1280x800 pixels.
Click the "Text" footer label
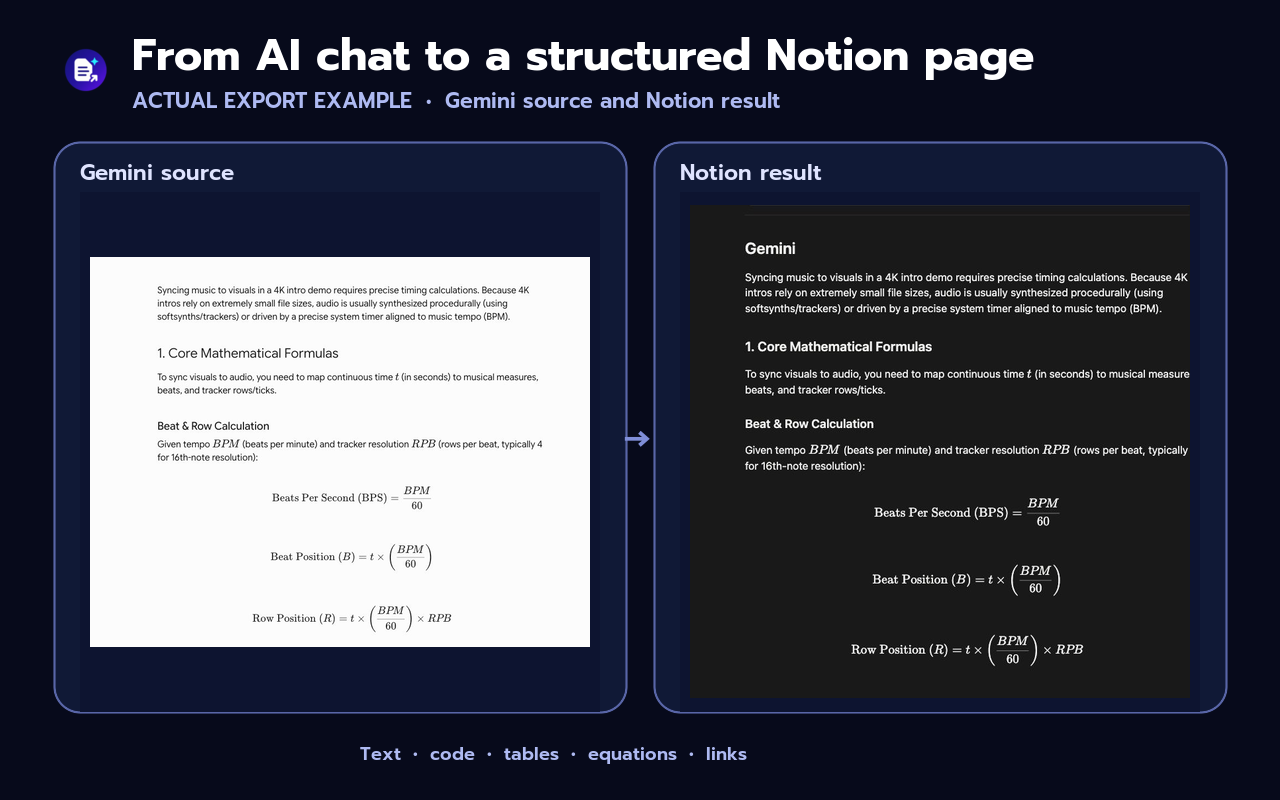380,754
